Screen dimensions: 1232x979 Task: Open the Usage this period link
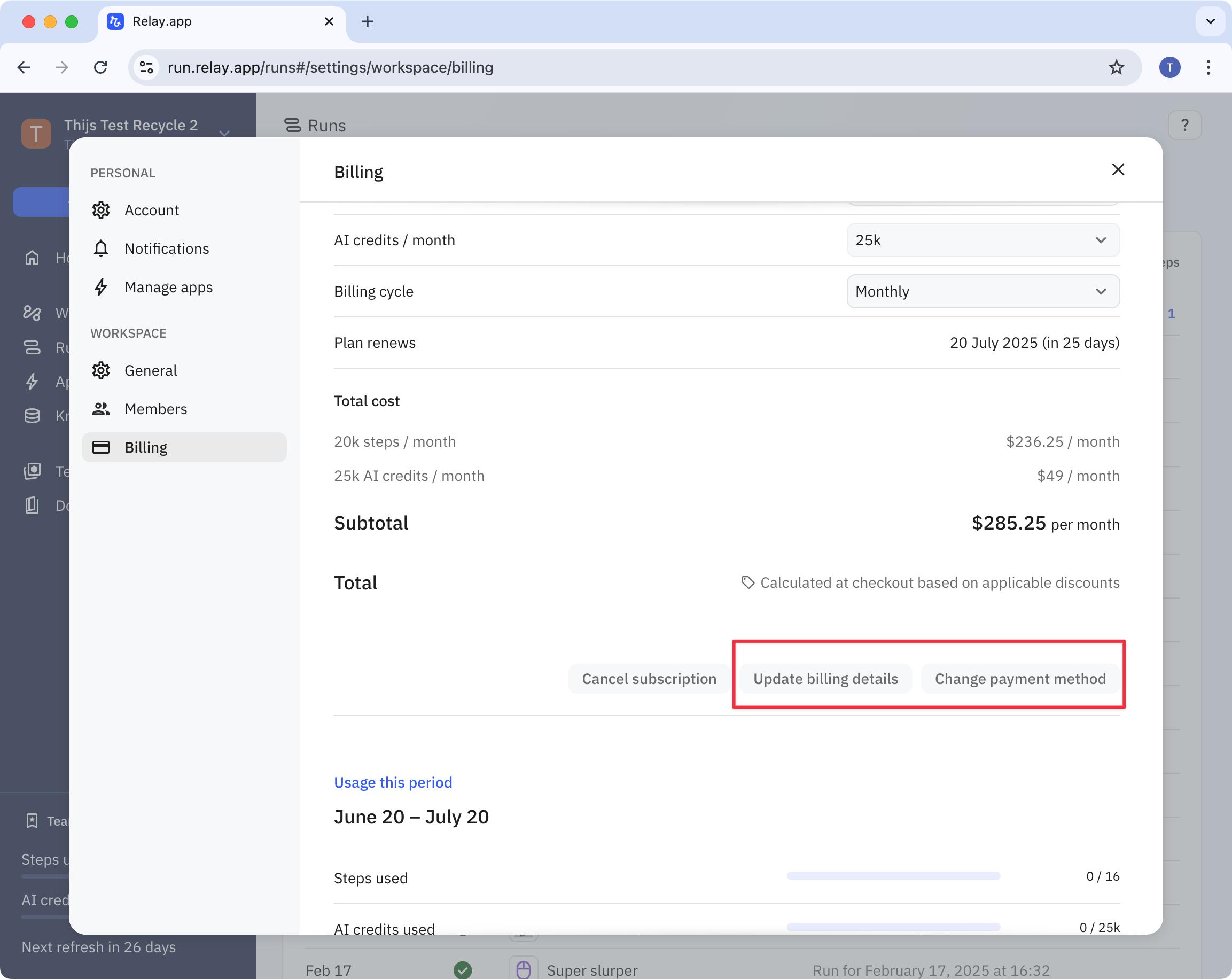[393, 782]
